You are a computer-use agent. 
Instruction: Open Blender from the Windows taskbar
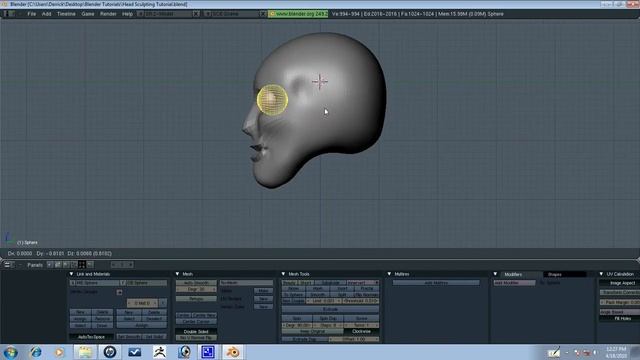pyautogui.click(x=233, y=352)
